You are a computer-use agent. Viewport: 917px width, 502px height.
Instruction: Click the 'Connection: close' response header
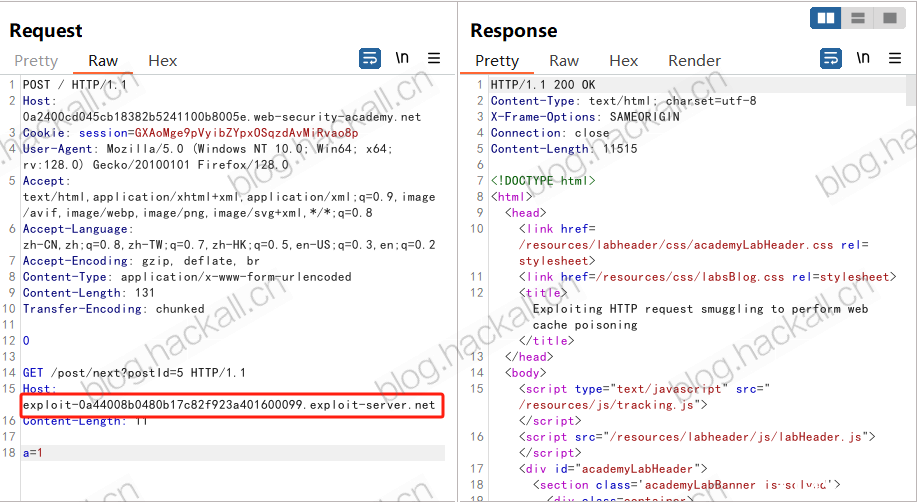(x=550, y=133)
